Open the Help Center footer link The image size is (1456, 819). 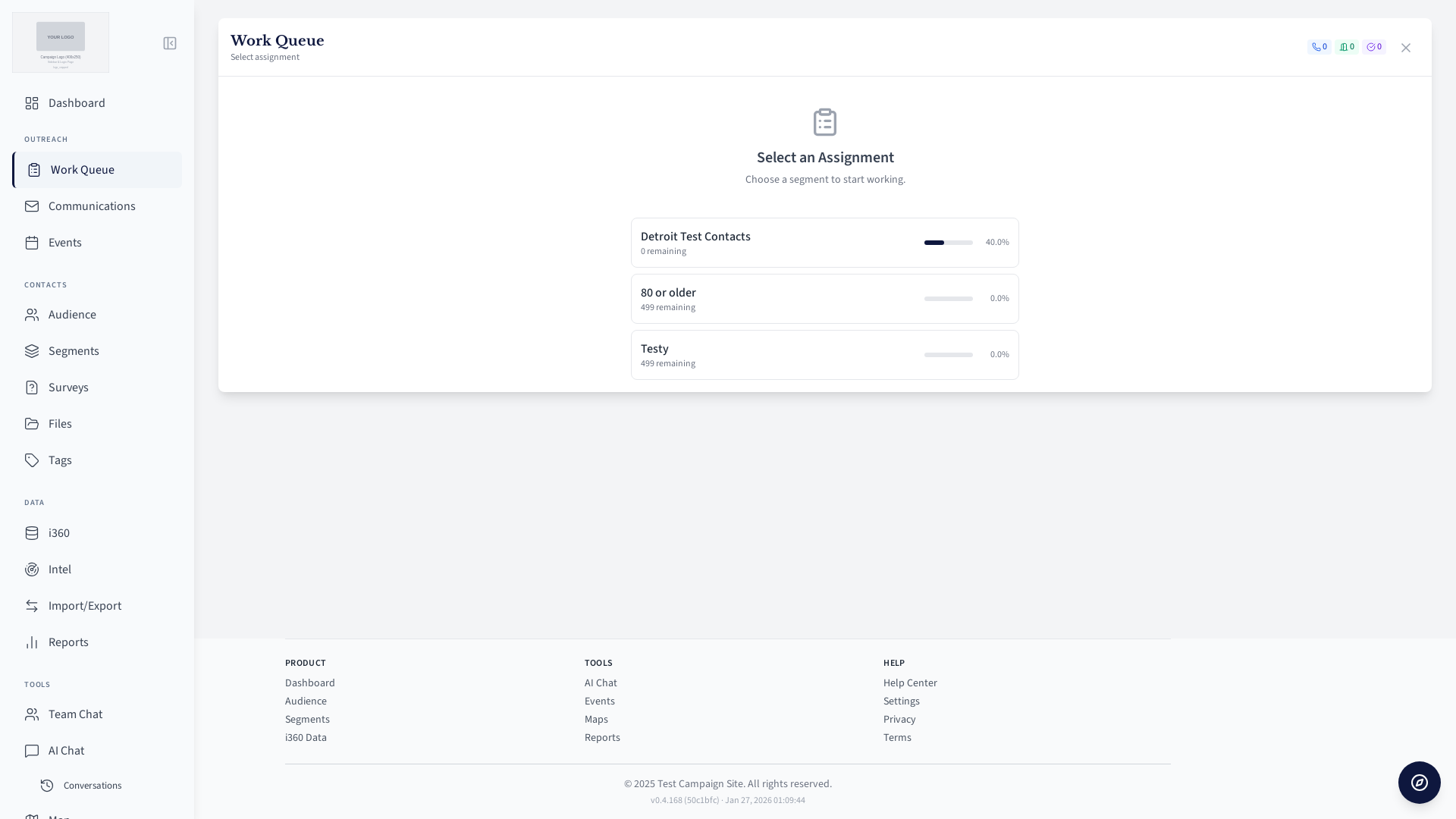pyautogui.click(x=910, y=683)
